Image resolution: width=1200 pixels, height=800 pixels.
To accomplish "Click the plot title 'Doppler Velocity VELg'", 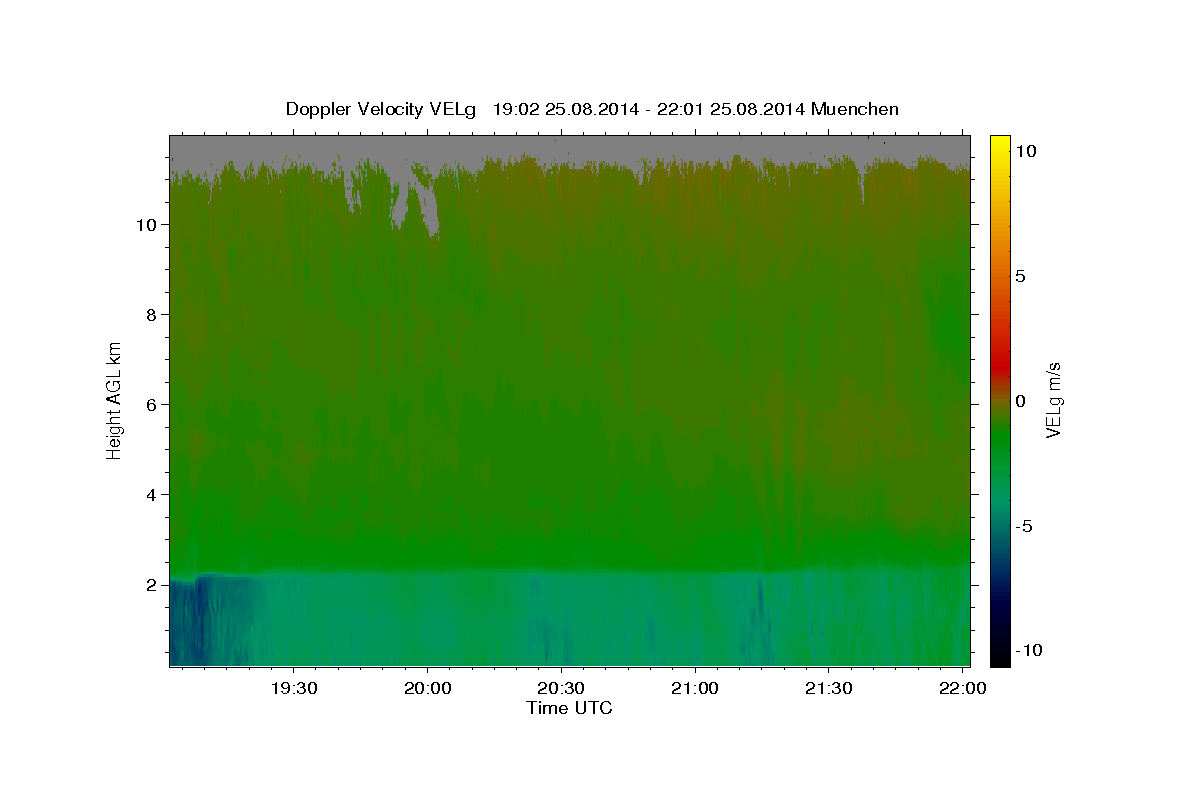I will point(379,109).
